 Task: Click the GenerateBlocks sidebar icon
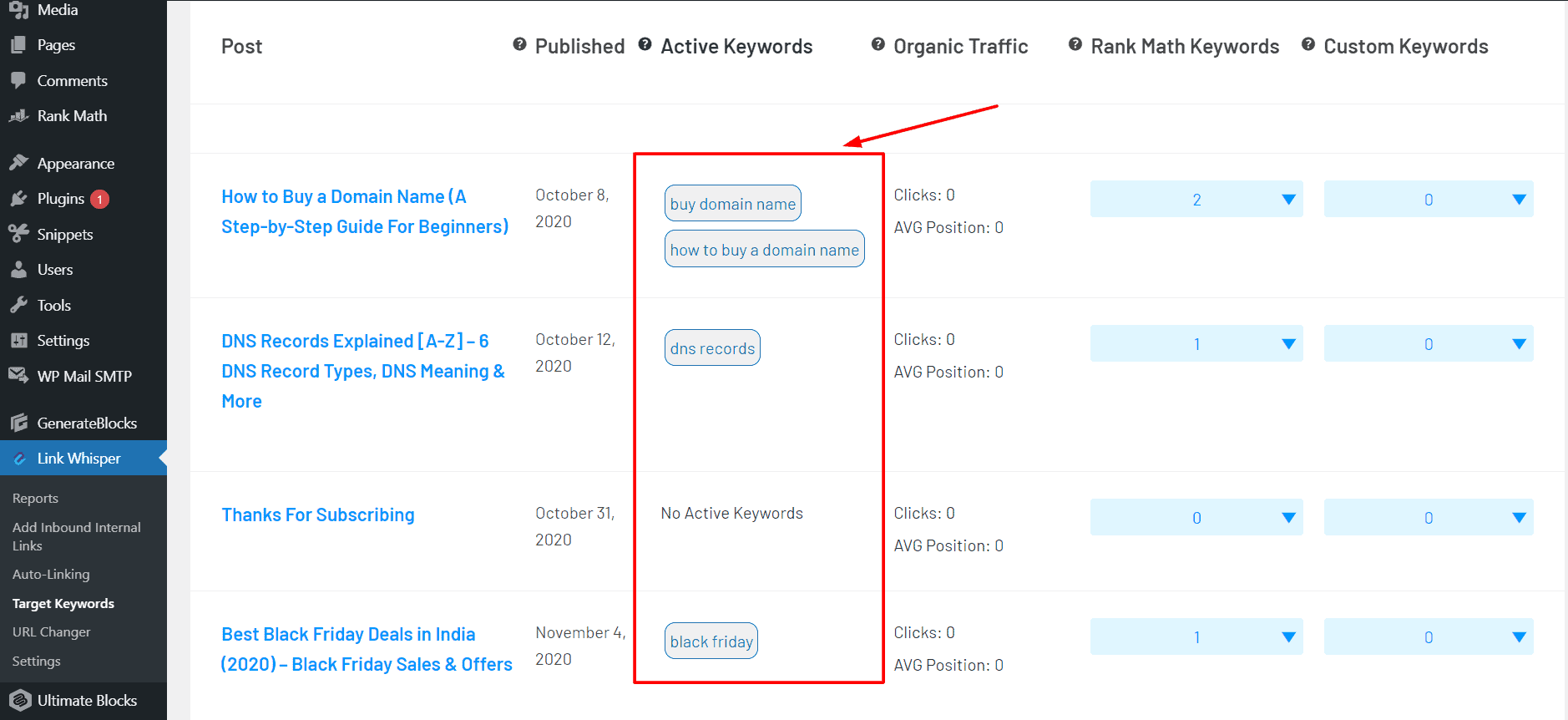(x=18, y=423)
